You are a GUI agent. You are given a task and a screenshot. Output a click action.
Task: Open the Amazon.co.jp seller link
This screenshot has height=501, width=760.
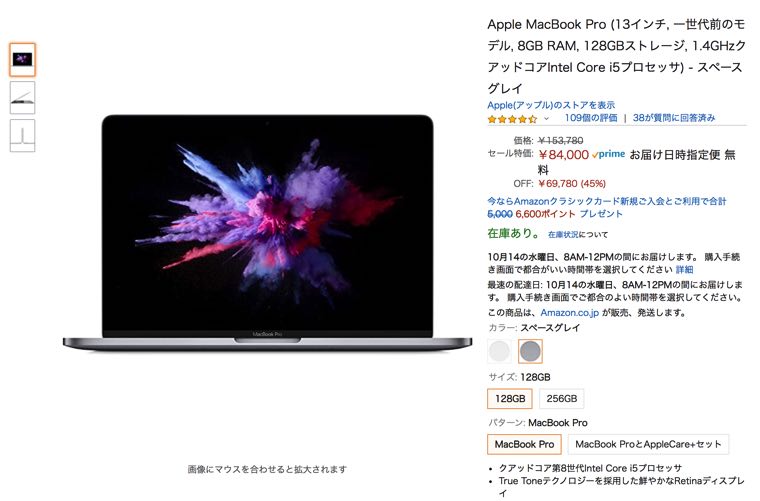pyautogui.click(x=570, y=313)
